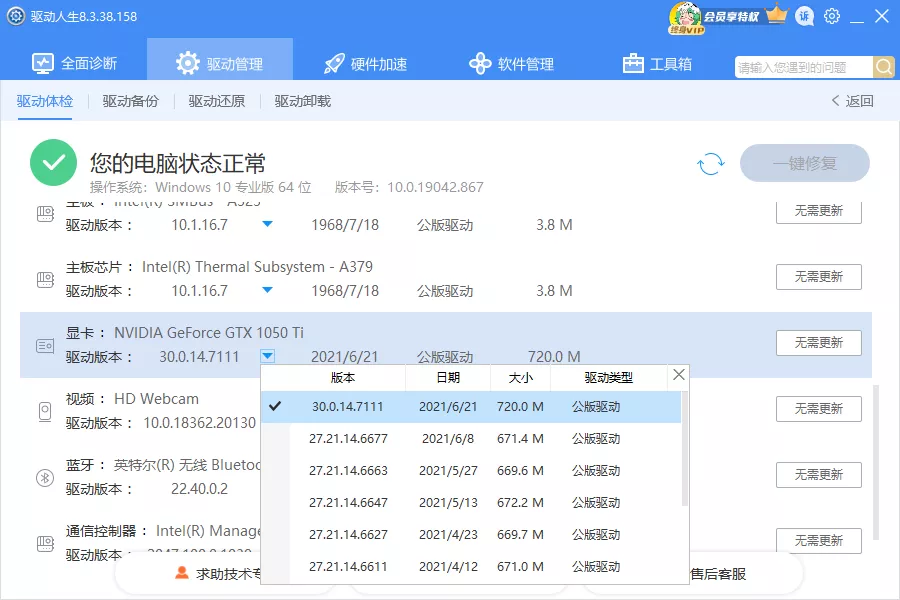Click NVIDIA GeForce GTX 1050 Ti name
Screen dimensions: 900x600
(208, 333)
